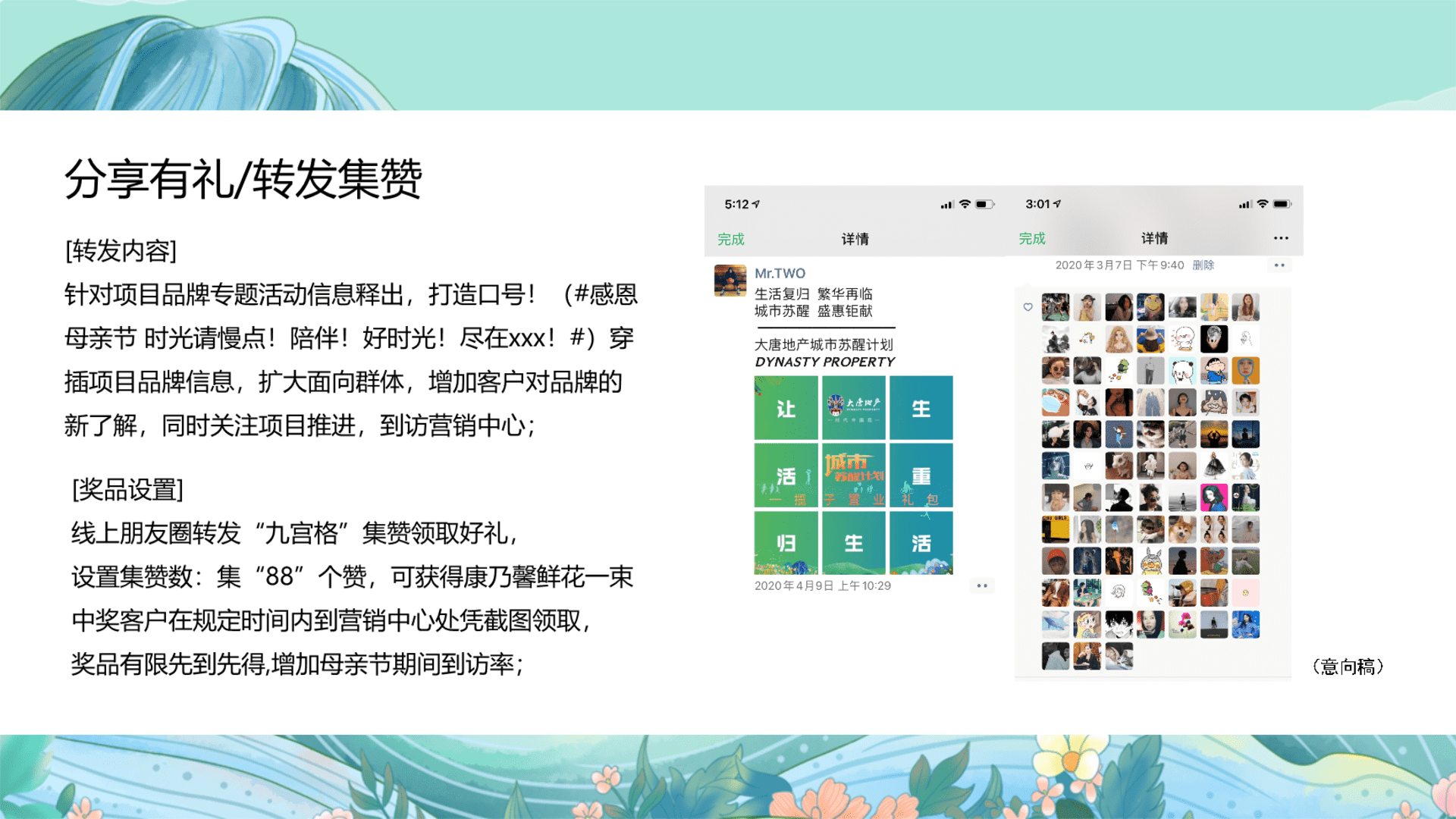
Task: Open the three-dot menu beside 详情
Action: point(1281,238)
